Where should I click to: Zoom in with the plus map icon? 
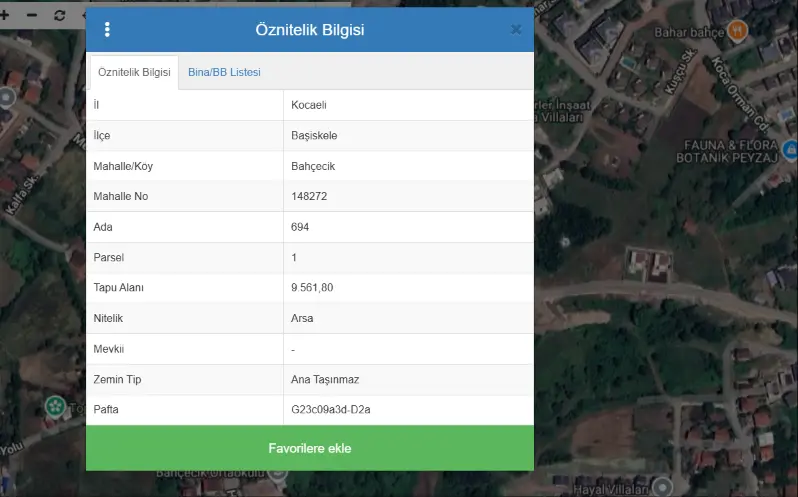pos(5,15)
